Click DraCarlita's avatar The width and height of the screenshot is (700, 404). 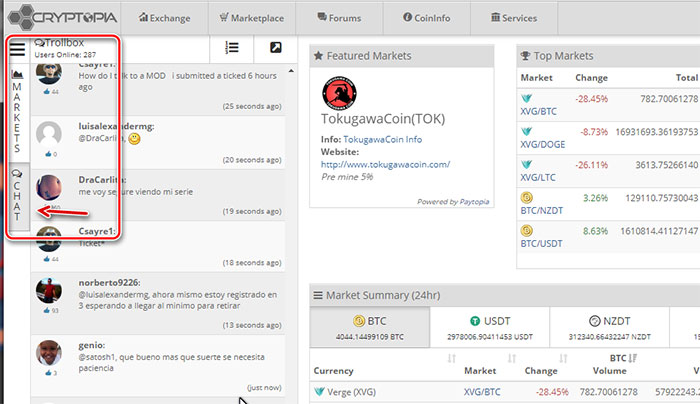(x=49, y=187)
